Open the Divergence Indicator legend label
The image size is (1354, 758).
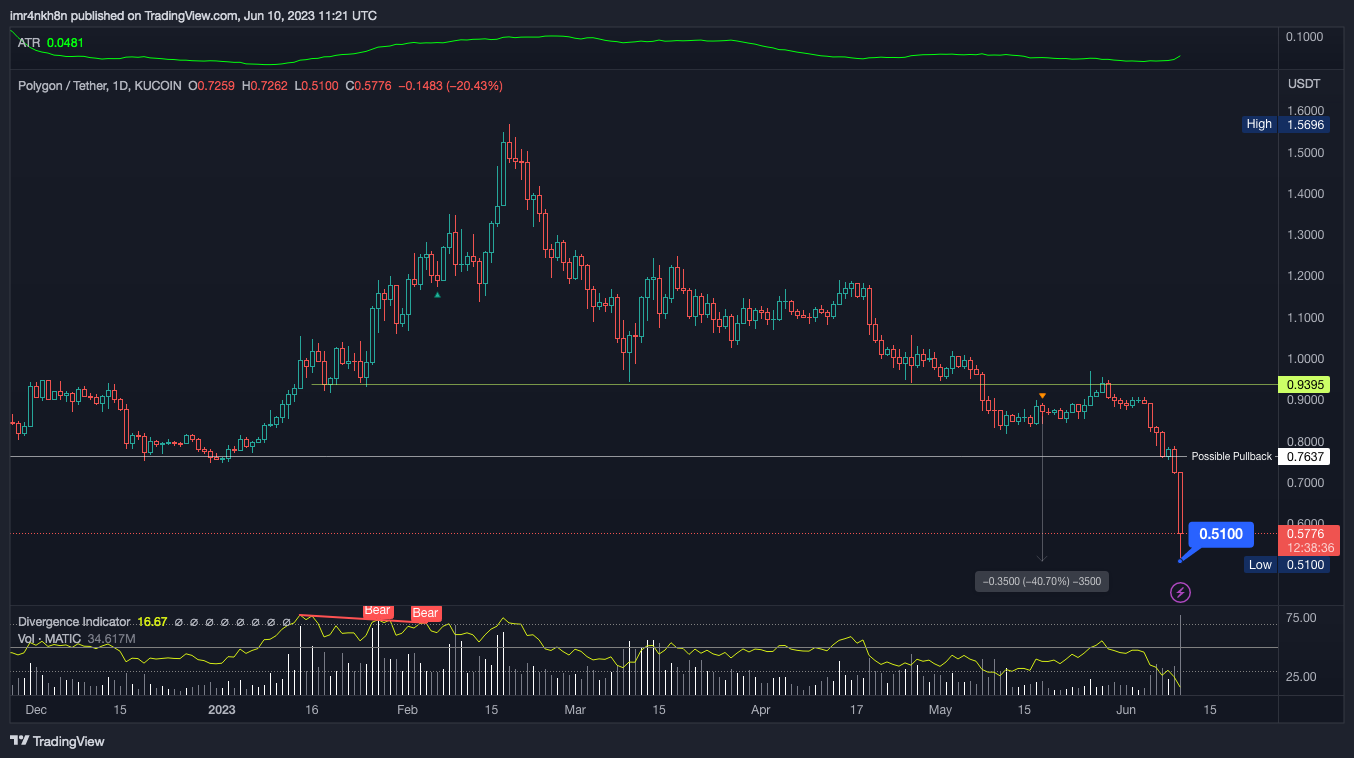coord(74,622)
